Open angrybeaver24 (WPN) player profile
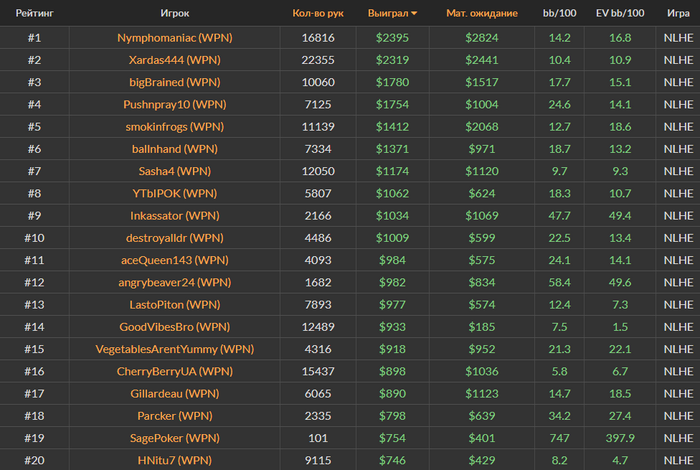700x470 pixels. point(175,283)
